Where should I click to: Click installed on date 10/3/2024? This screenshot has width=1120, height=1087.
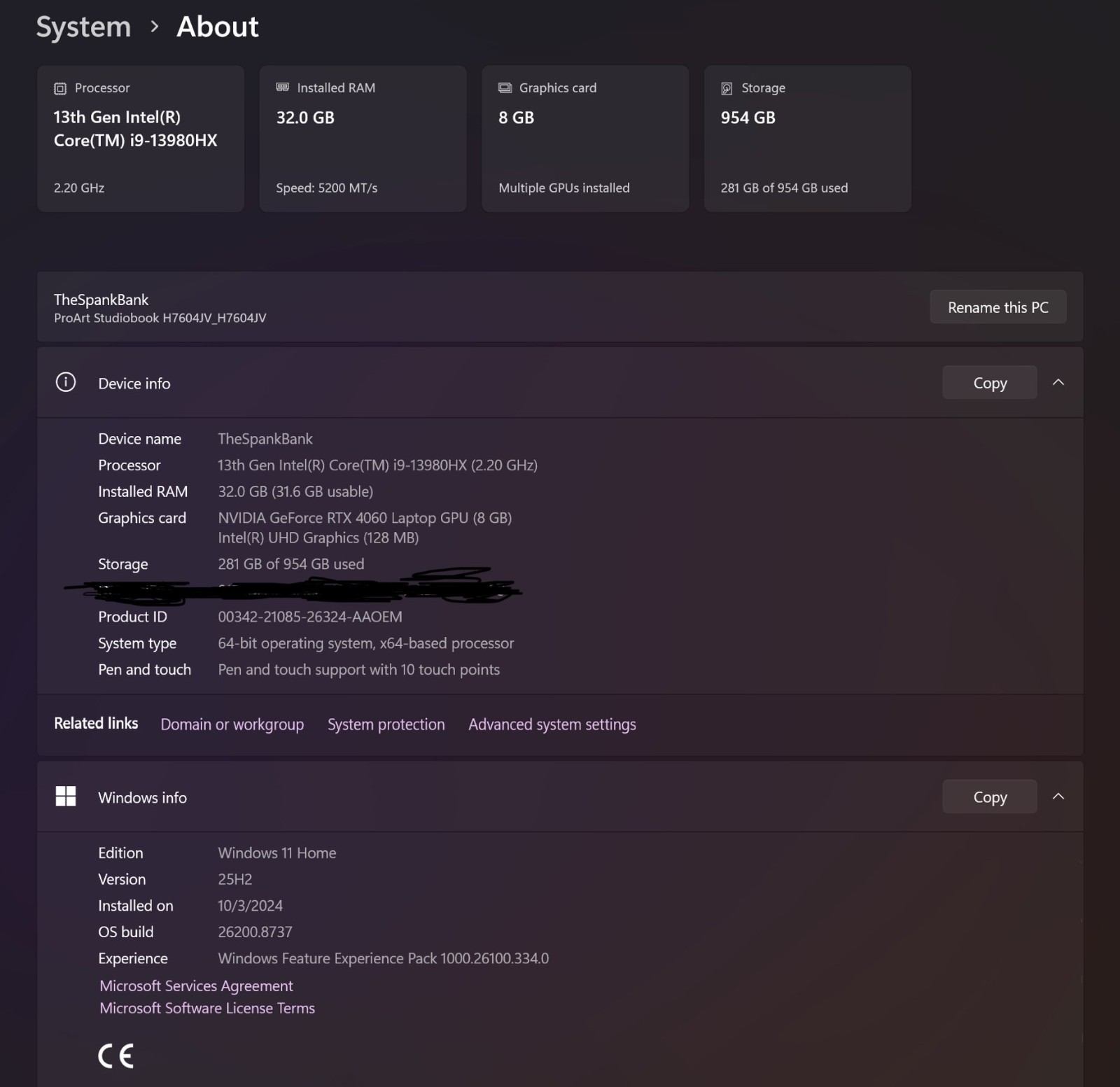tap(251, 906)
